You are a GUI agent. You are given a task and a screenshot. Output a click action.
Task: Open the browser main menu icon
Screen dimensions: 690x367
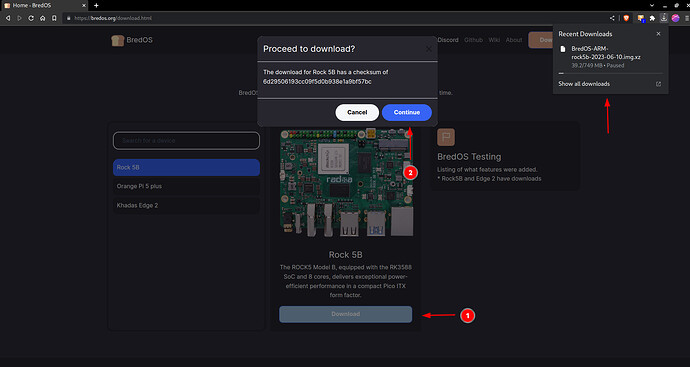pyautogui.click(x=686, y=18)
